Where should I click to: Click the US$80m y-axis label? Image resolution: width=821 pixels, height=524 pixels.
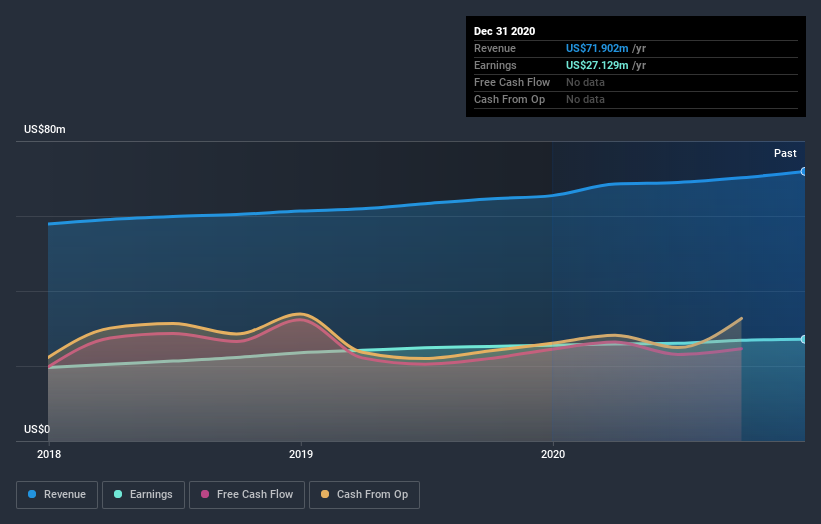45,129
